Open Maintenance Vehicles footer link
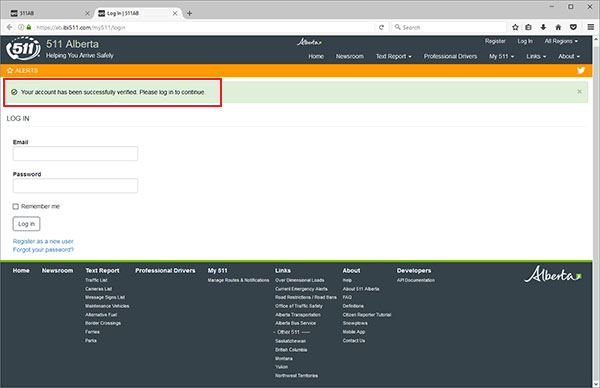The width and height of the screenshot is (600, 388). 107,306
